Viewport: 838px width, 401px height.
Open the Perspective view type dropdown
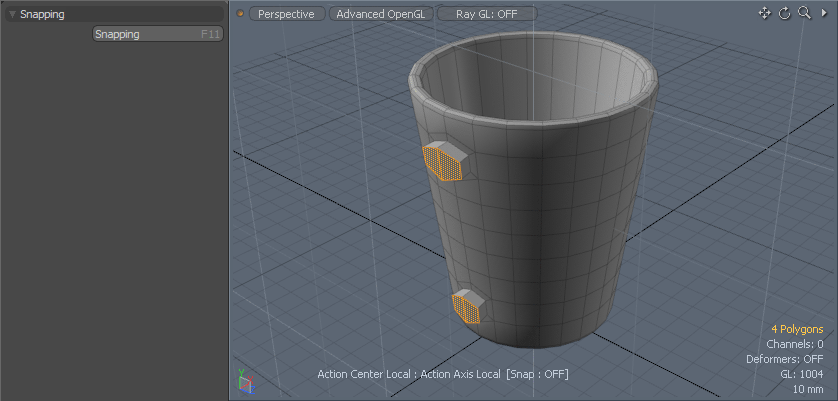coord(287,14)
